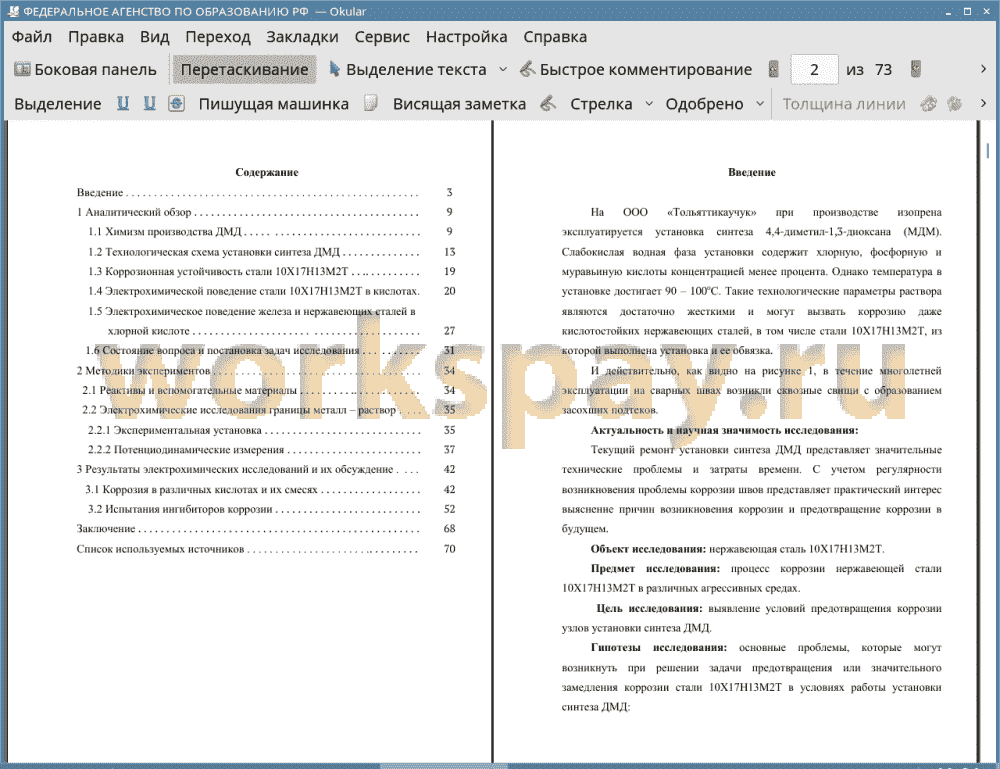The width and height of the screenshot is (1000, 769).
Task: Open the Сервис menu
Action: (x=382, y=37)
